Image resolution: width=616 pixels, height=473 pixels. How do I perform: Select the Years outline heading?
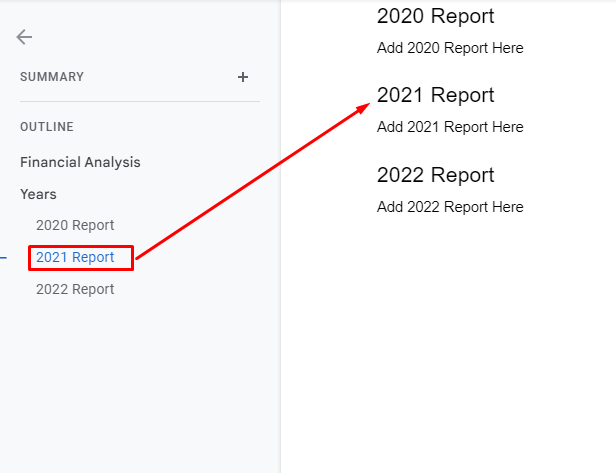coord(38,194)
